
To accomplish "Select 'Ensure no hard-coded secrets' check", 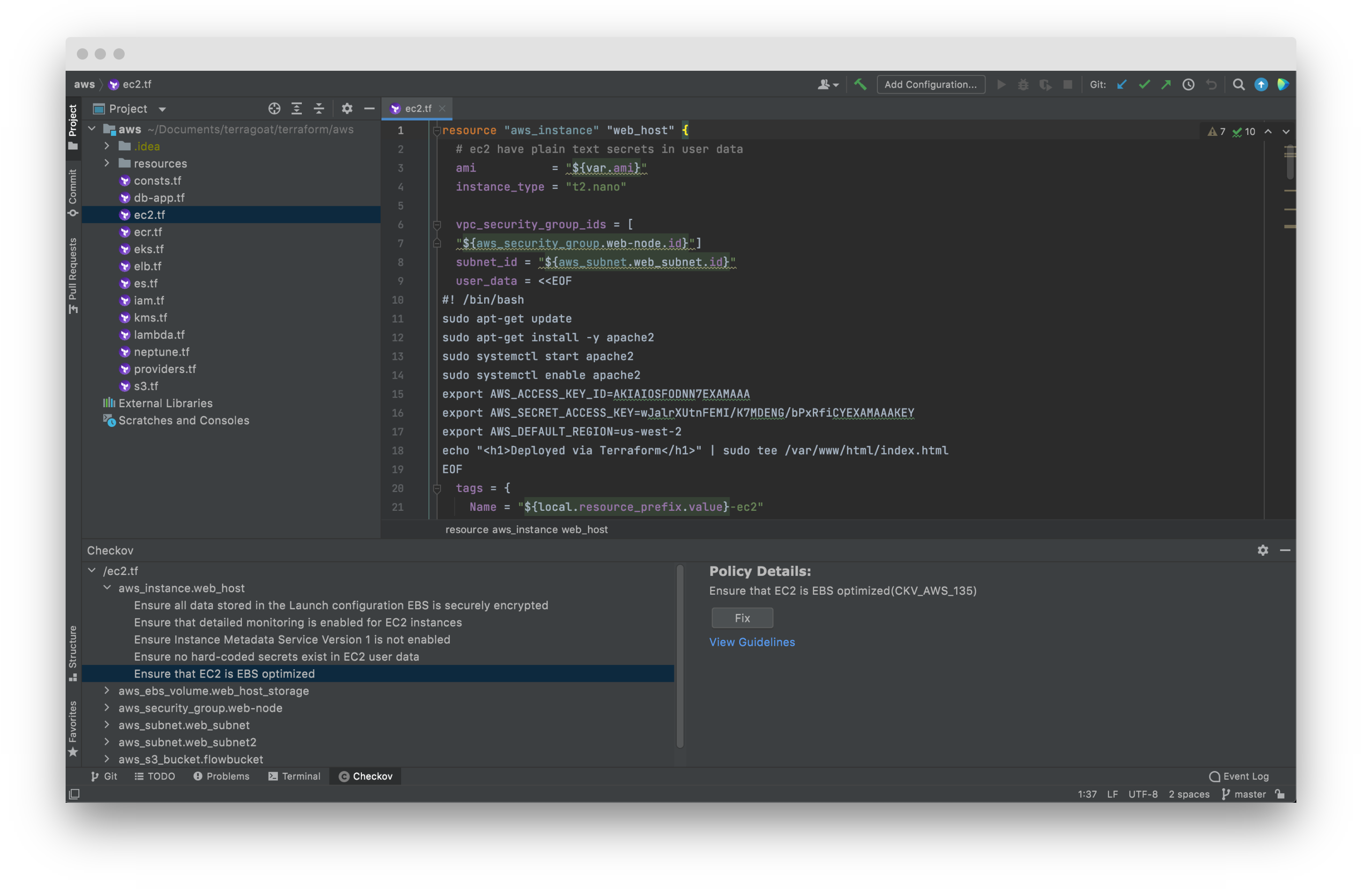I will click(x=277, y=656).
